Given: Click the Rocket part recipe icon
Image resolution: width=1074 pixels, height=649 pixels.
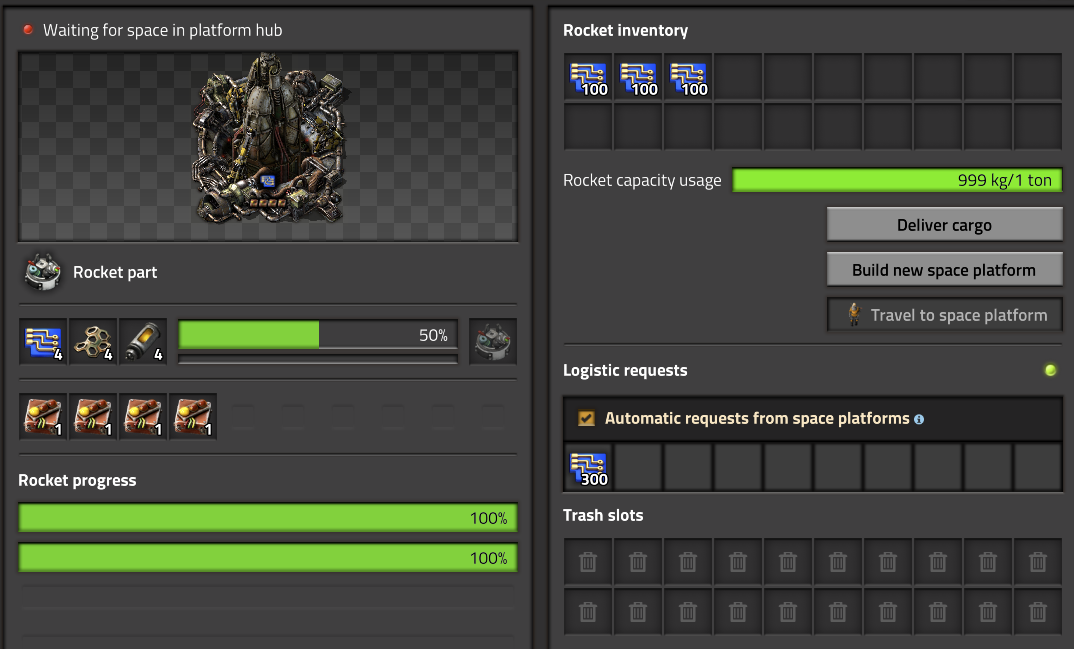Looking at the screenshot, I should [x=42, y=272].
